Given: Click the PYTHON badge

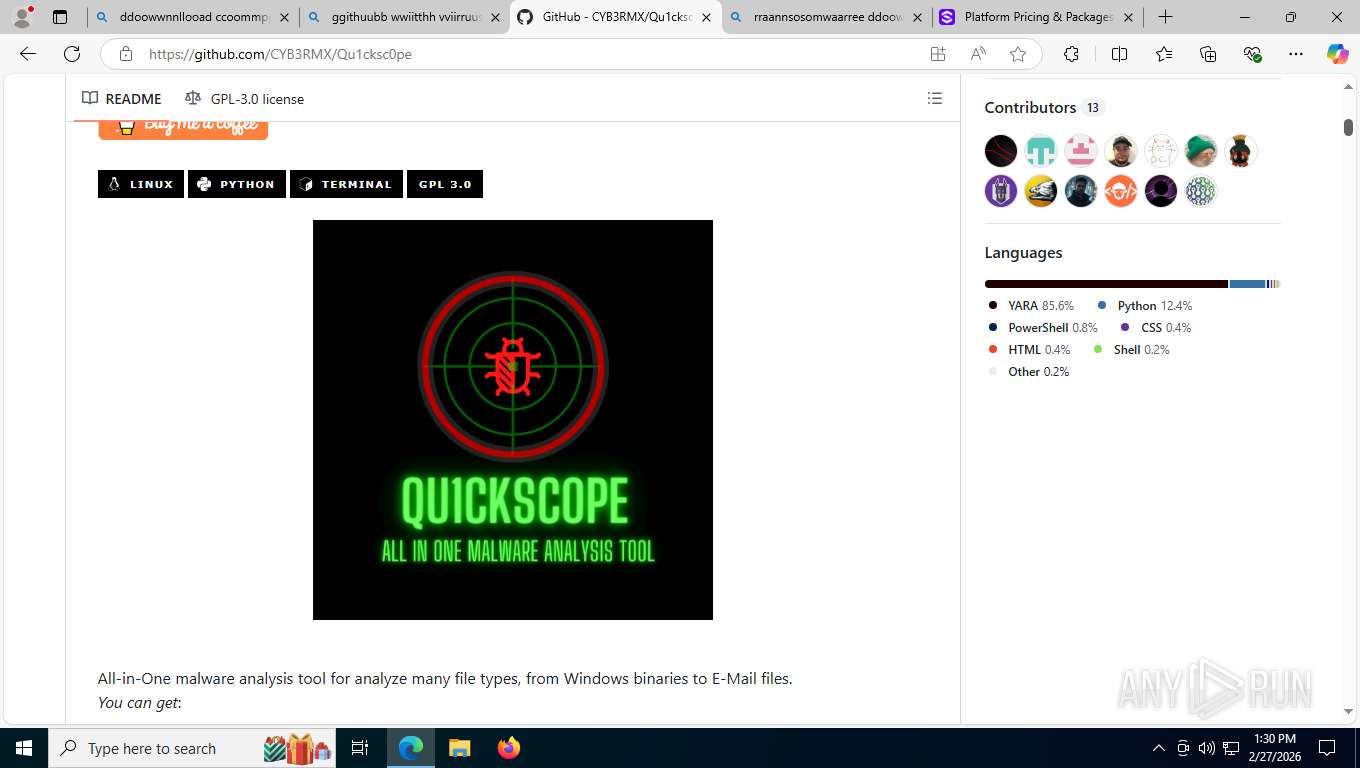Looking at the screenshot, I should 237,184.
